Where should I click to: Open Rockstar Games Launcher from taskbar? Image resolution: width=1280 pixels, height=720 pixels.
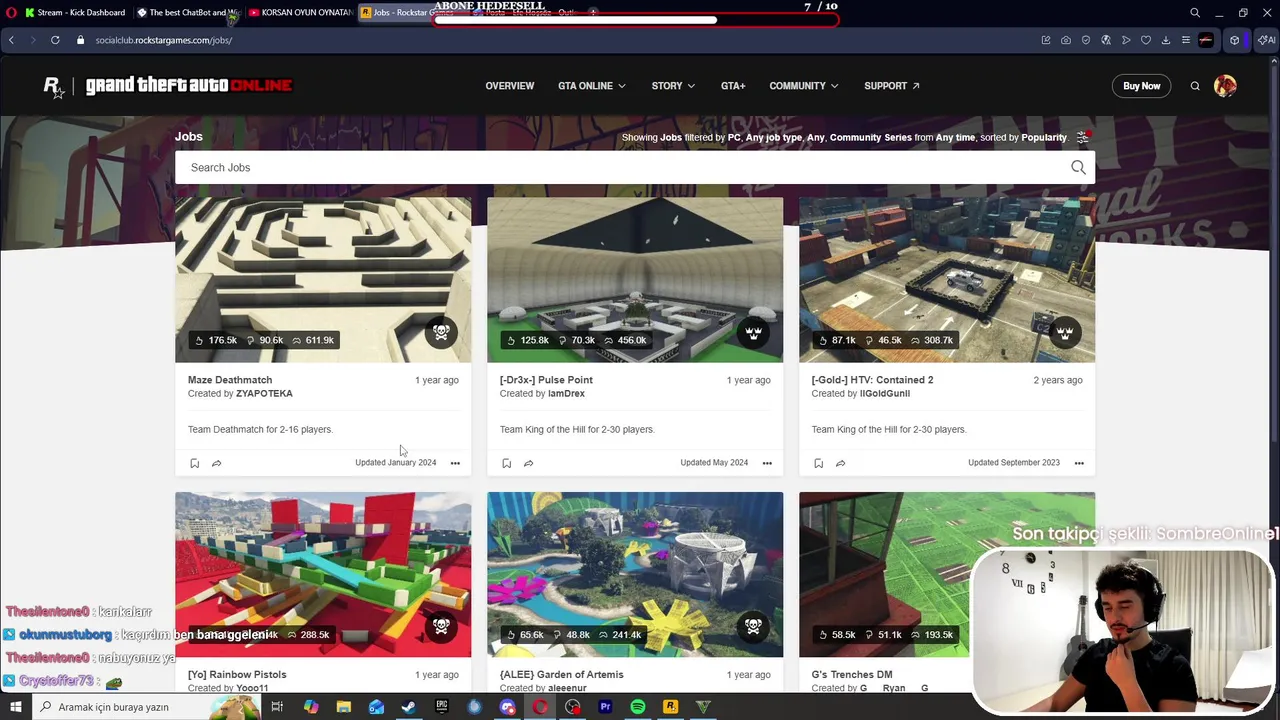[670, 707]
